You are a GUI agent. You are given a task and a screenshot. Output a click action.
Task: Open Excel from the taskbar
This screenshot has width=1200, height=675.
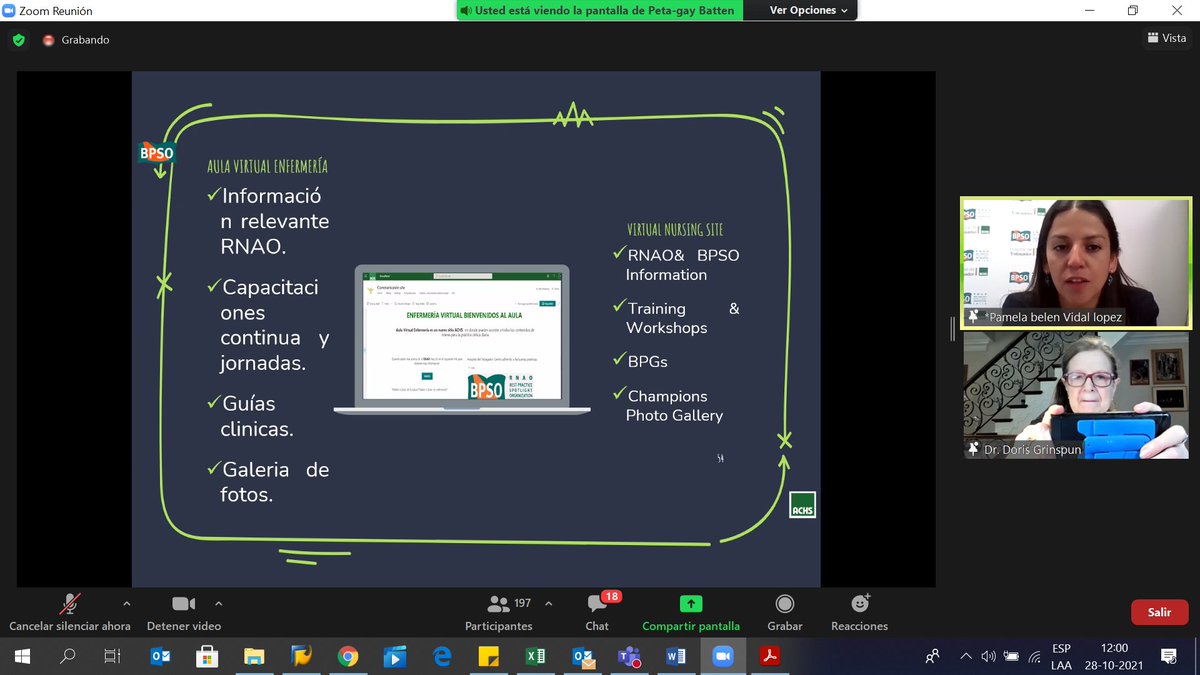(536, 656)
